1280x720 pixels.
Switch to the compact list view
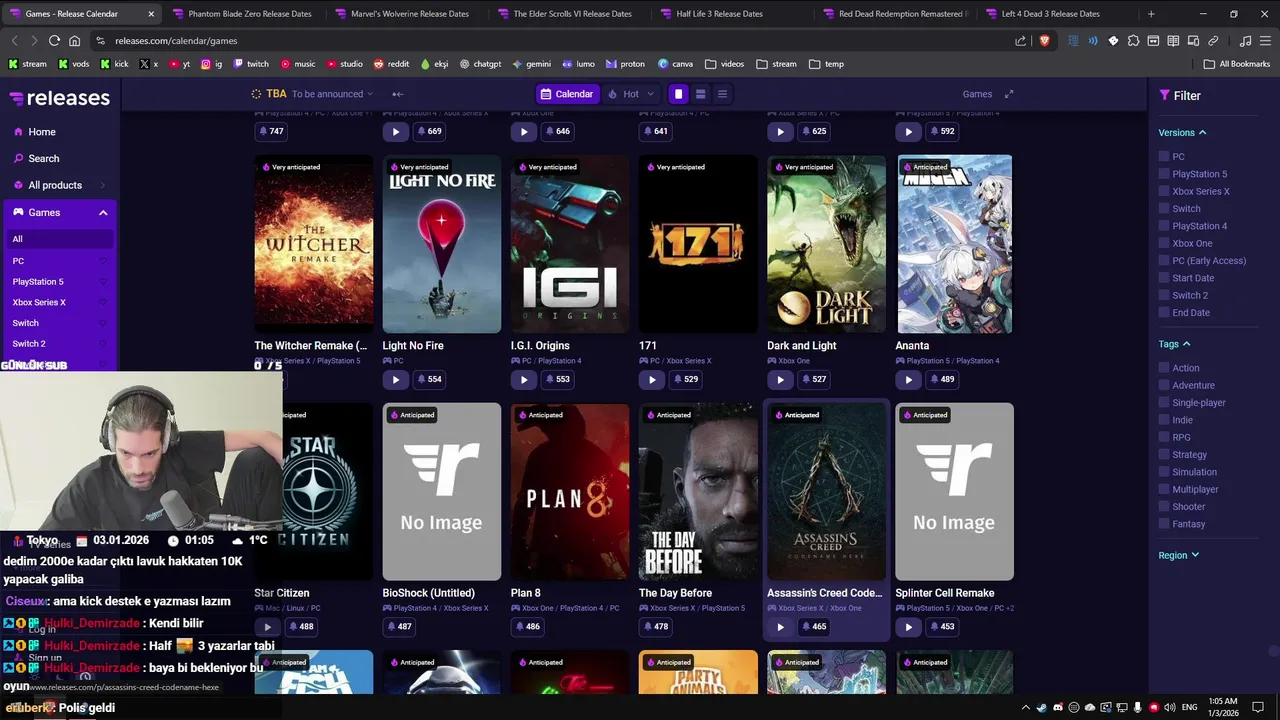pyautogui.click(x=722, y=94)
